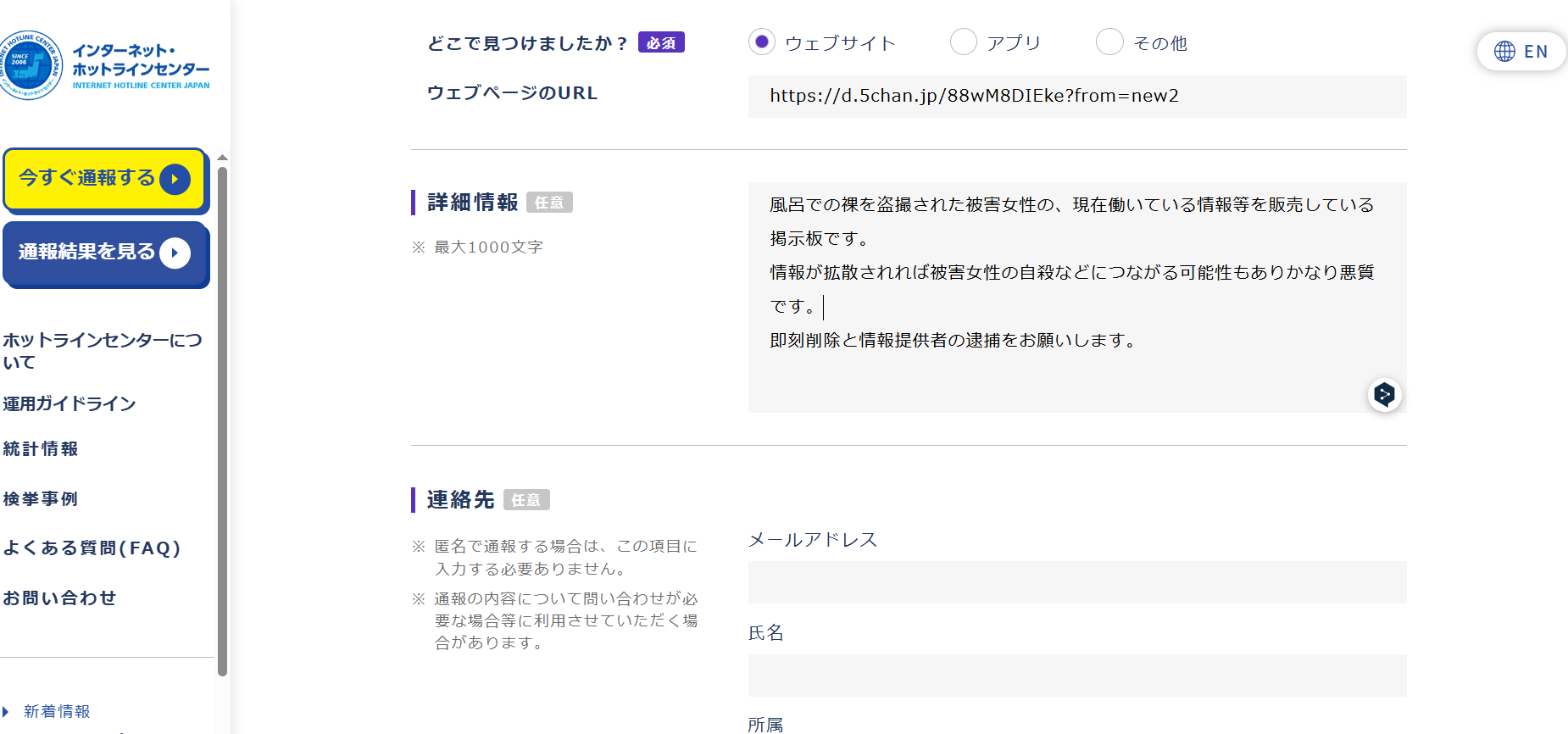The image size is (1568, 734).
Task: Go to 統計情報 page
Action: (41, 449)
